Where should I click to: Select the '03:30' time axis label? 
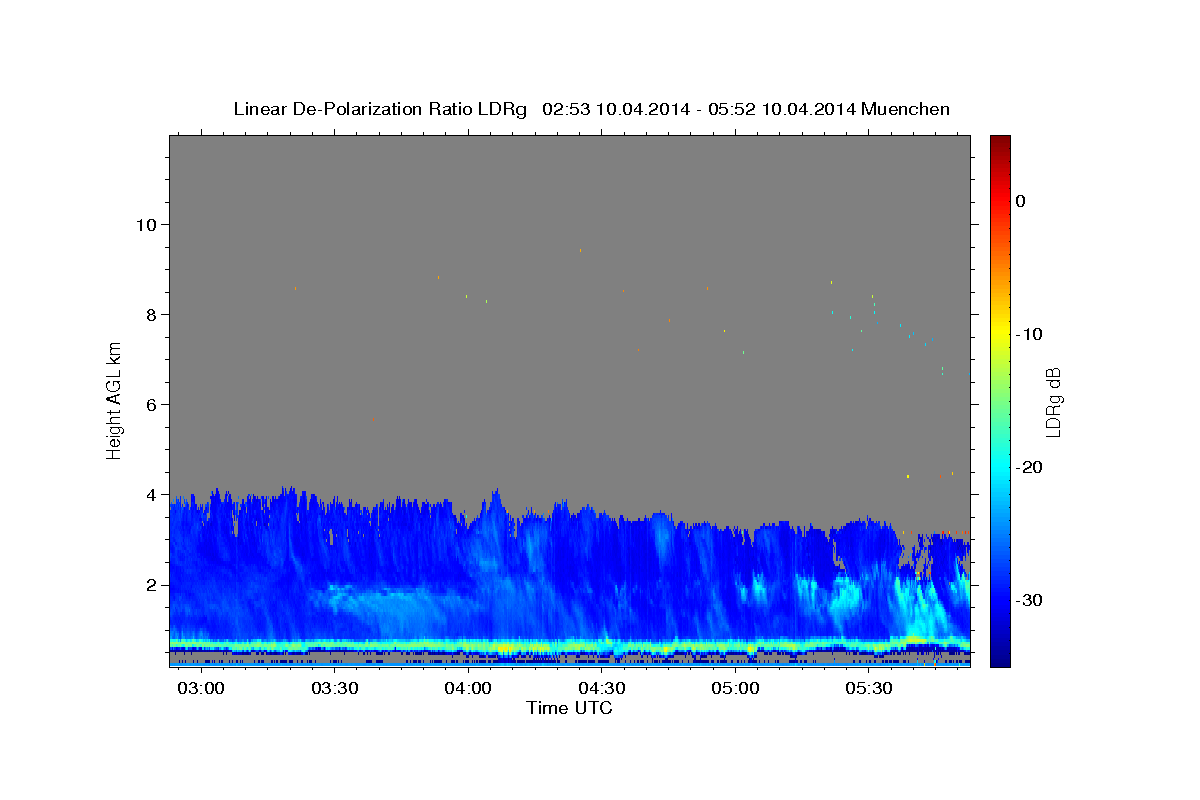click(334, 689)
